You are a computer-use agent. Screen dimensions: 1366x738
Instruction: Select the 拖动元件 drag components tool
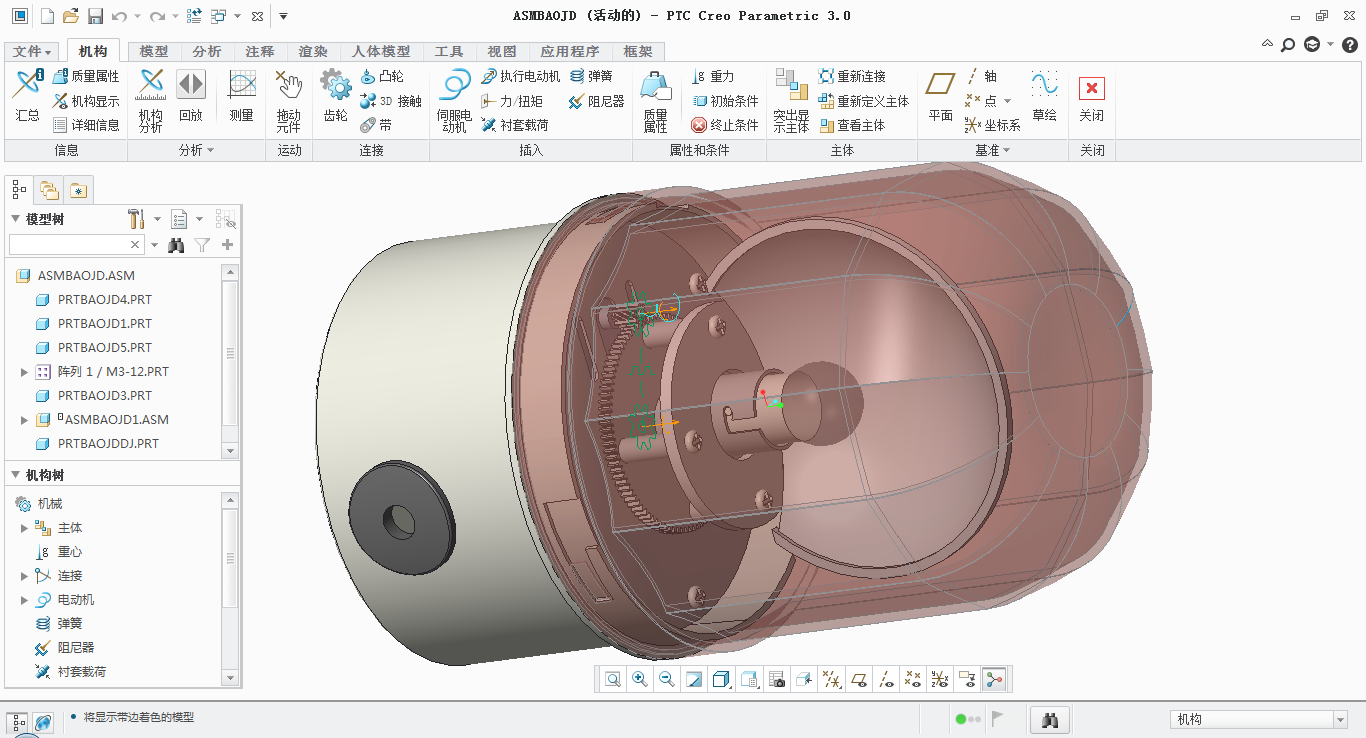pos(288,102)
